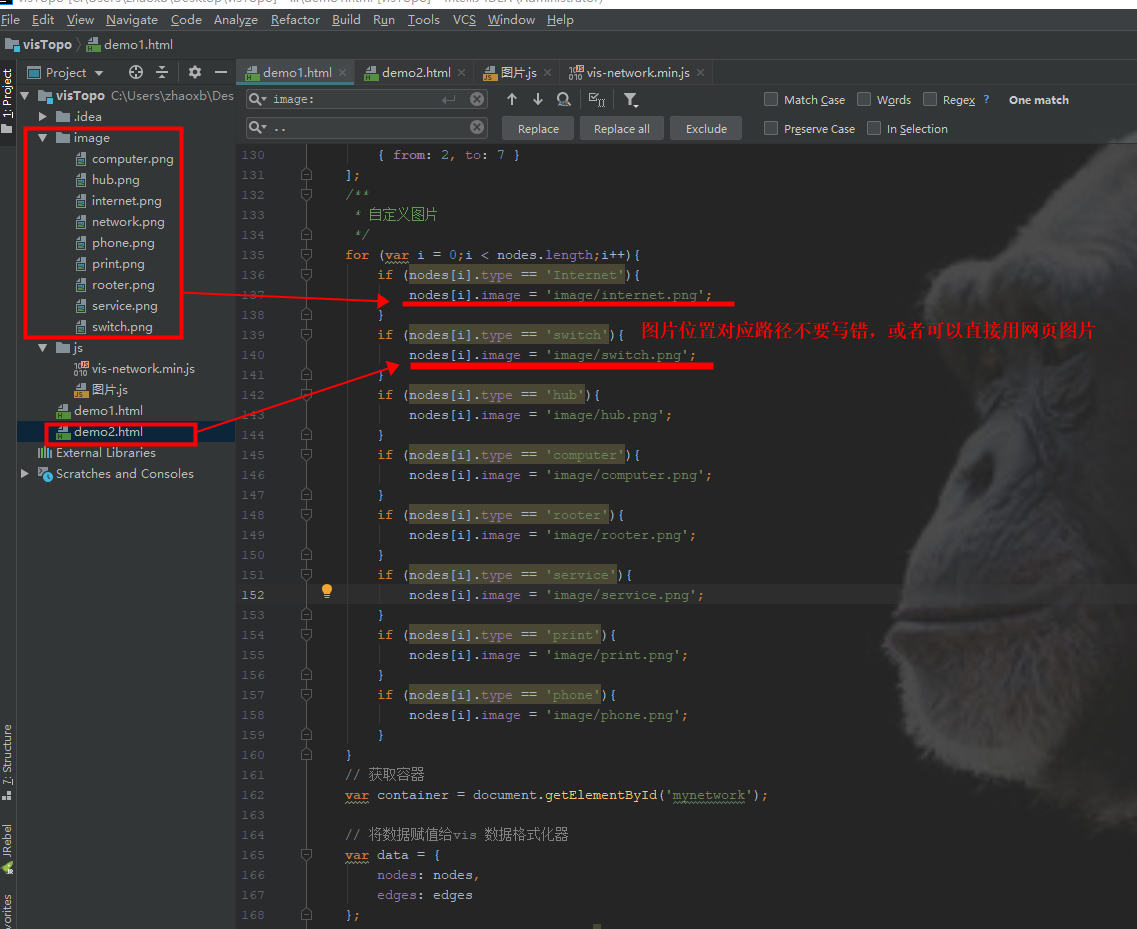Image resolution: width=1137 pixels, height=929 pixels.
Task: Open the File menu
Action: pos(10,20)
